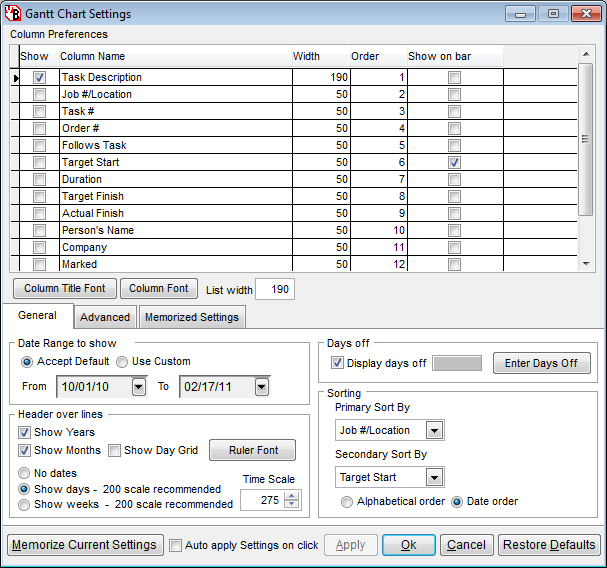
Task: Open the From date dropdown
Action: click(138, 387)
